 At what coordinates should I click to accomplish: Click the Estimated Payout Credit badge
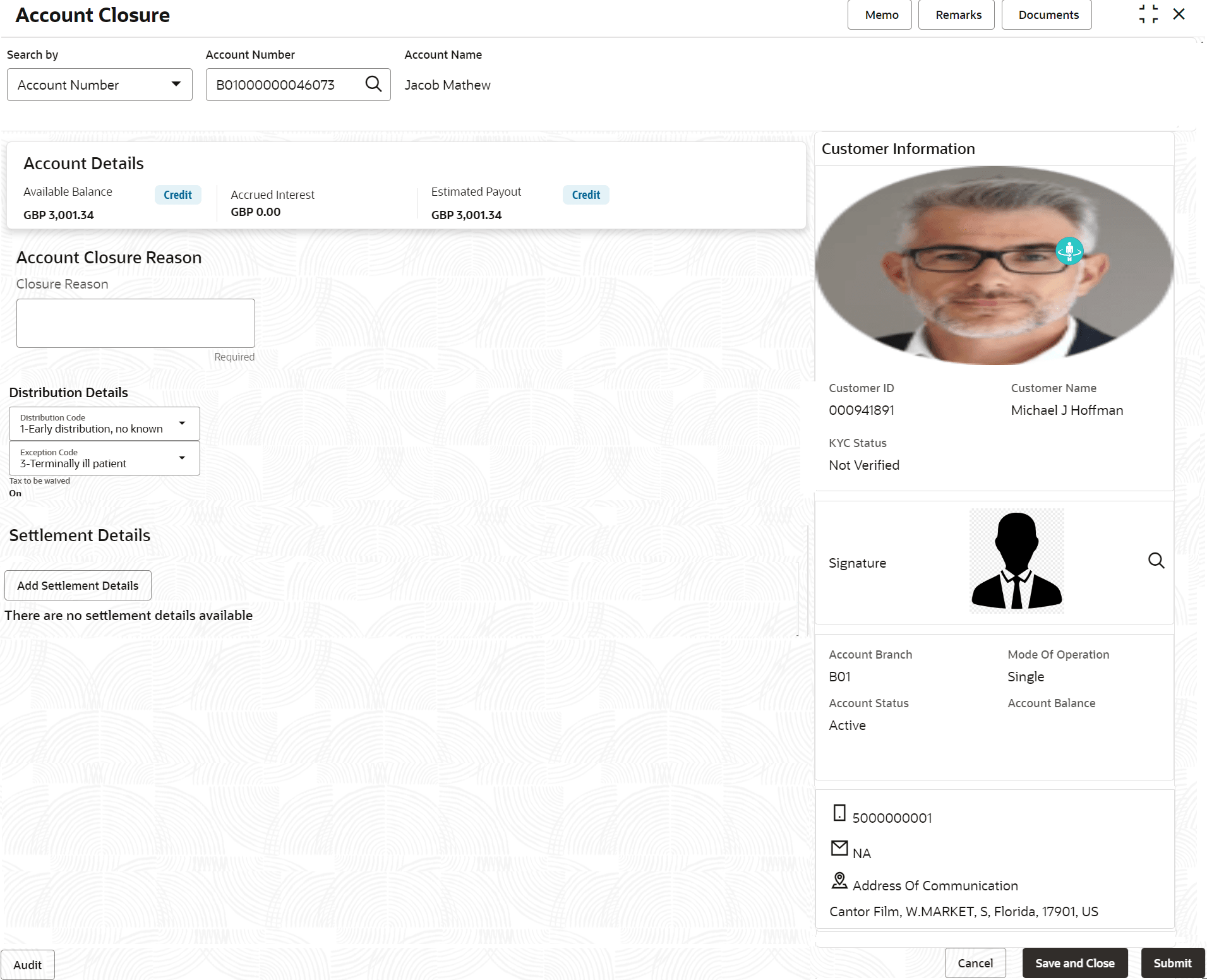[x=586, y=194]
